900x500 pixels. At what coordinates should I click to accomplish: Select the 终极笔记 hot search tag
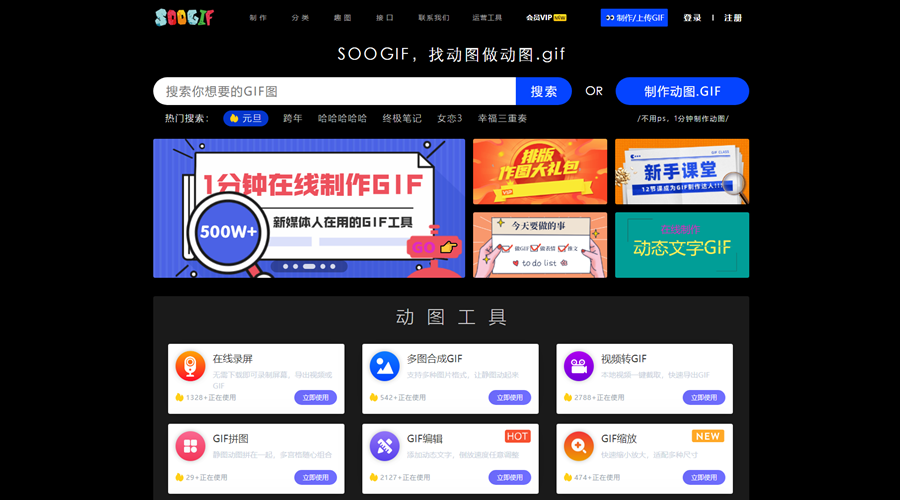[402, 118]
